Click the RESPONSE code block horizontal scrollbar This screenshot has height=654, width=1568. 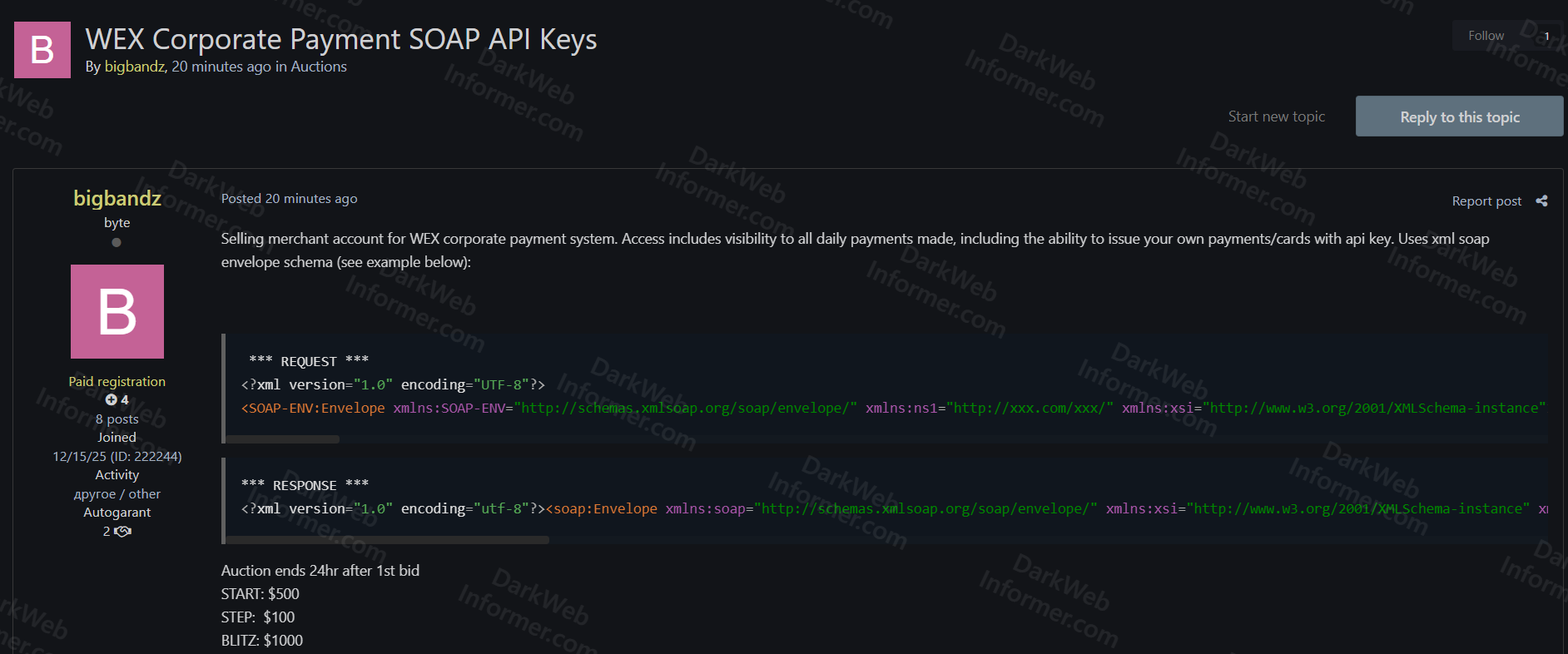pyautogui.click(x=387, y=540)
